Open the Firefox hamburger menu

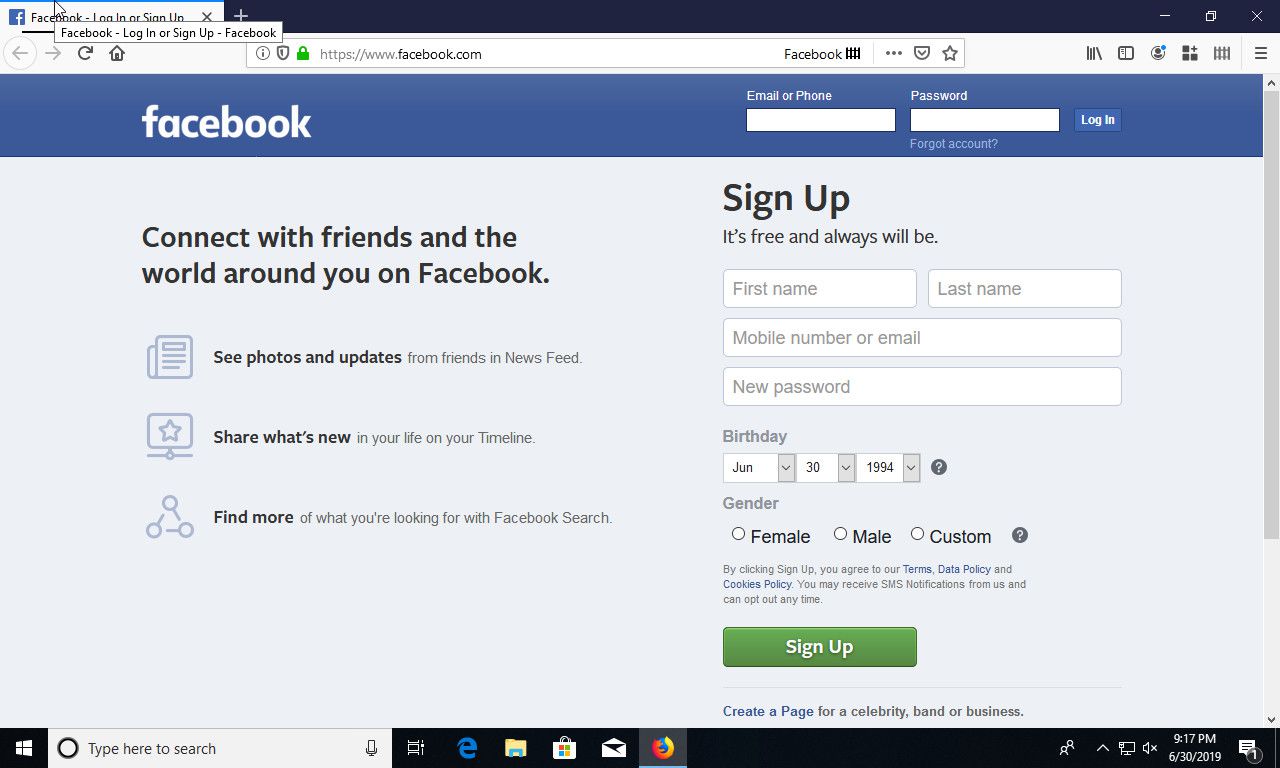pos(1260,54)
